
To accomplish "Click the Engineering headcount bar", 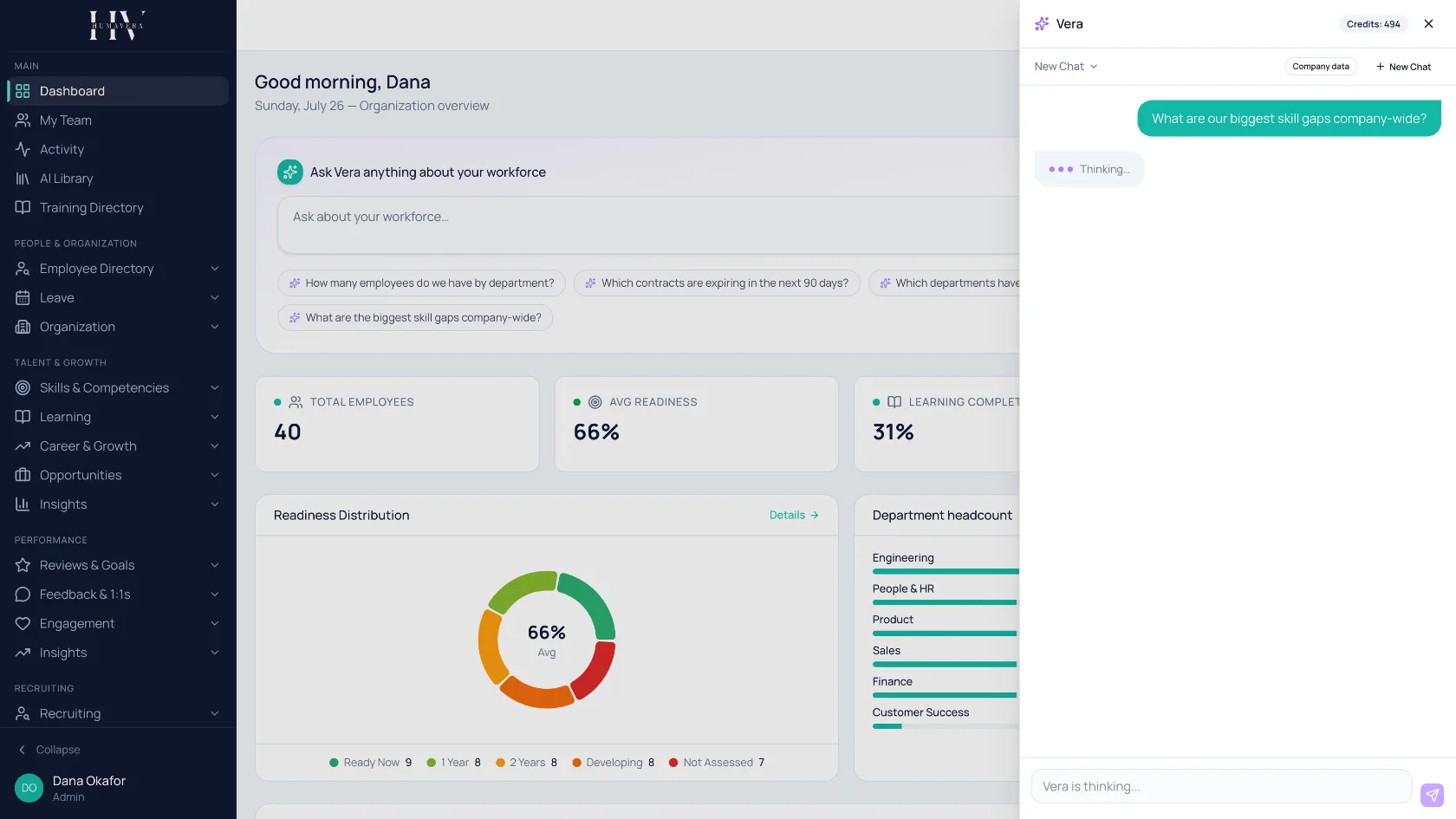I will [946, 571].
